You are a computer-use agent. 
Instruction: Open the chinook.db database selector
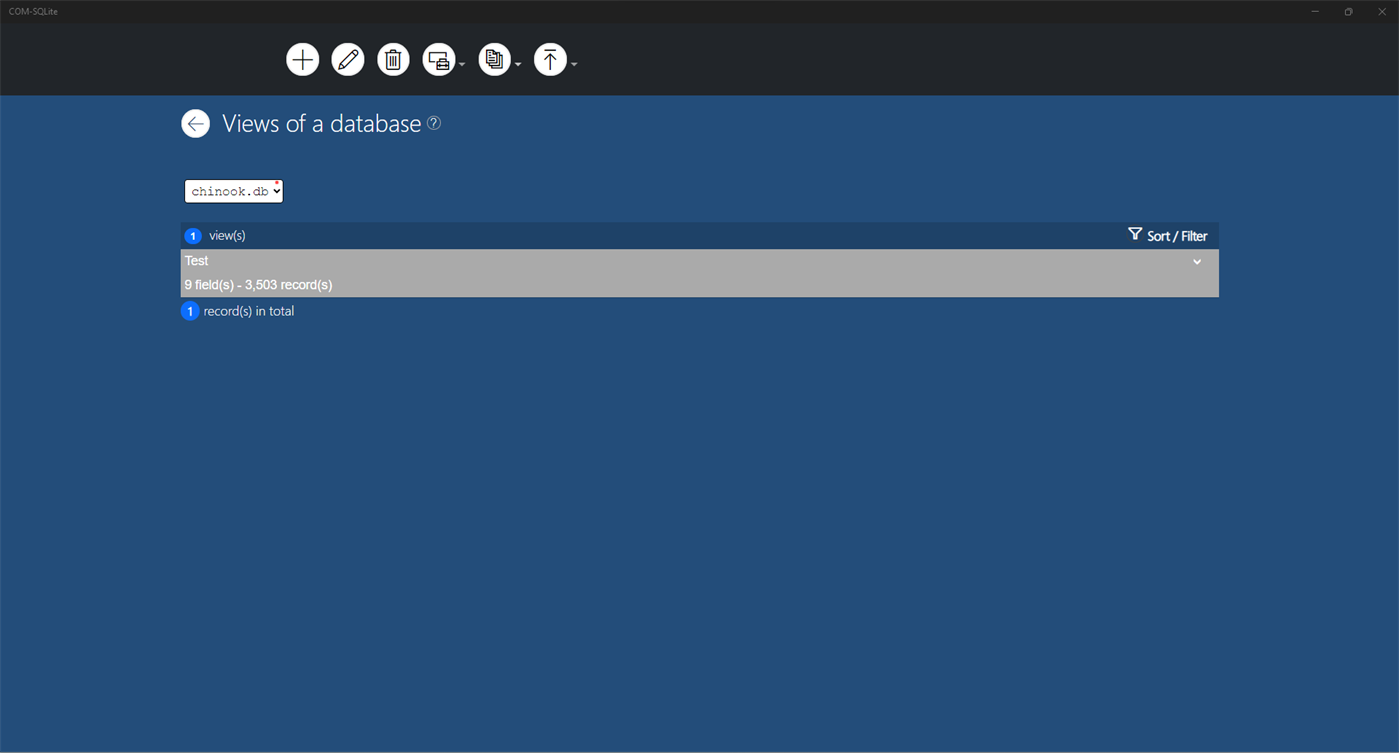(234, 191)
